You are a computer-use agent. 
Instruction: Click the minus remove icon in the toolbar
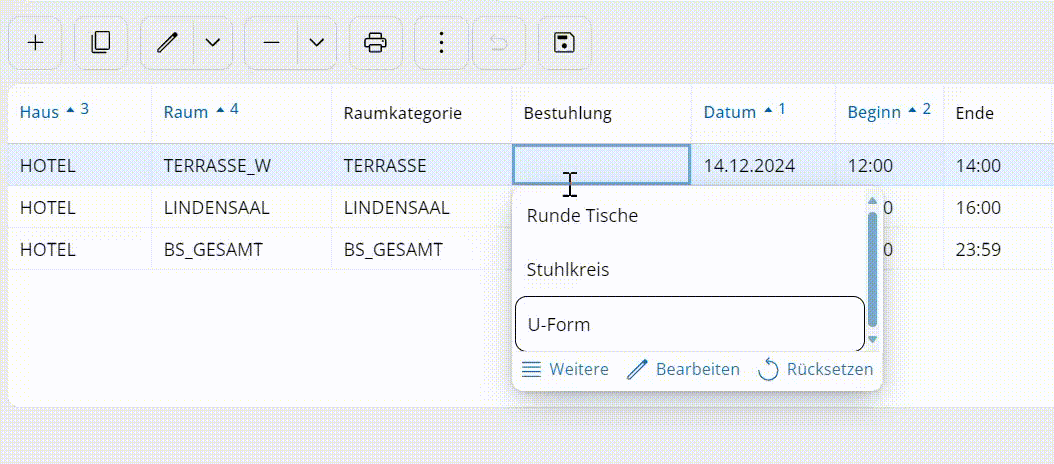pyautogui.click(x=271, y=43)
